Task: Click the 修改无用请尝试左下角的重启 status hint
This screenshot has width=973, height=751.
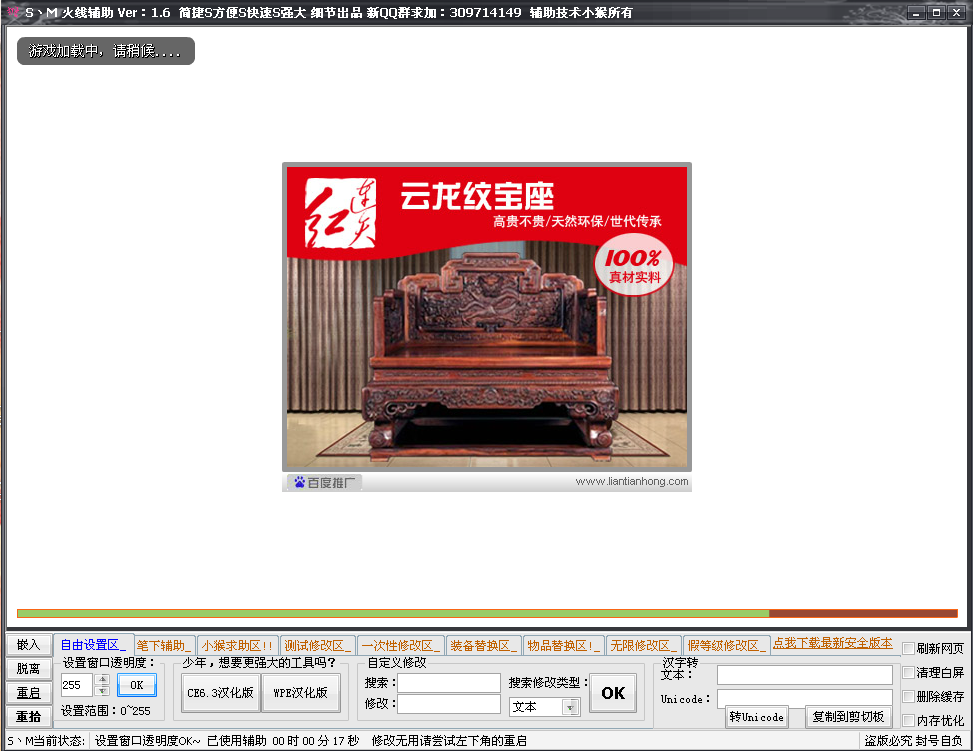Action: pos(449,741)
